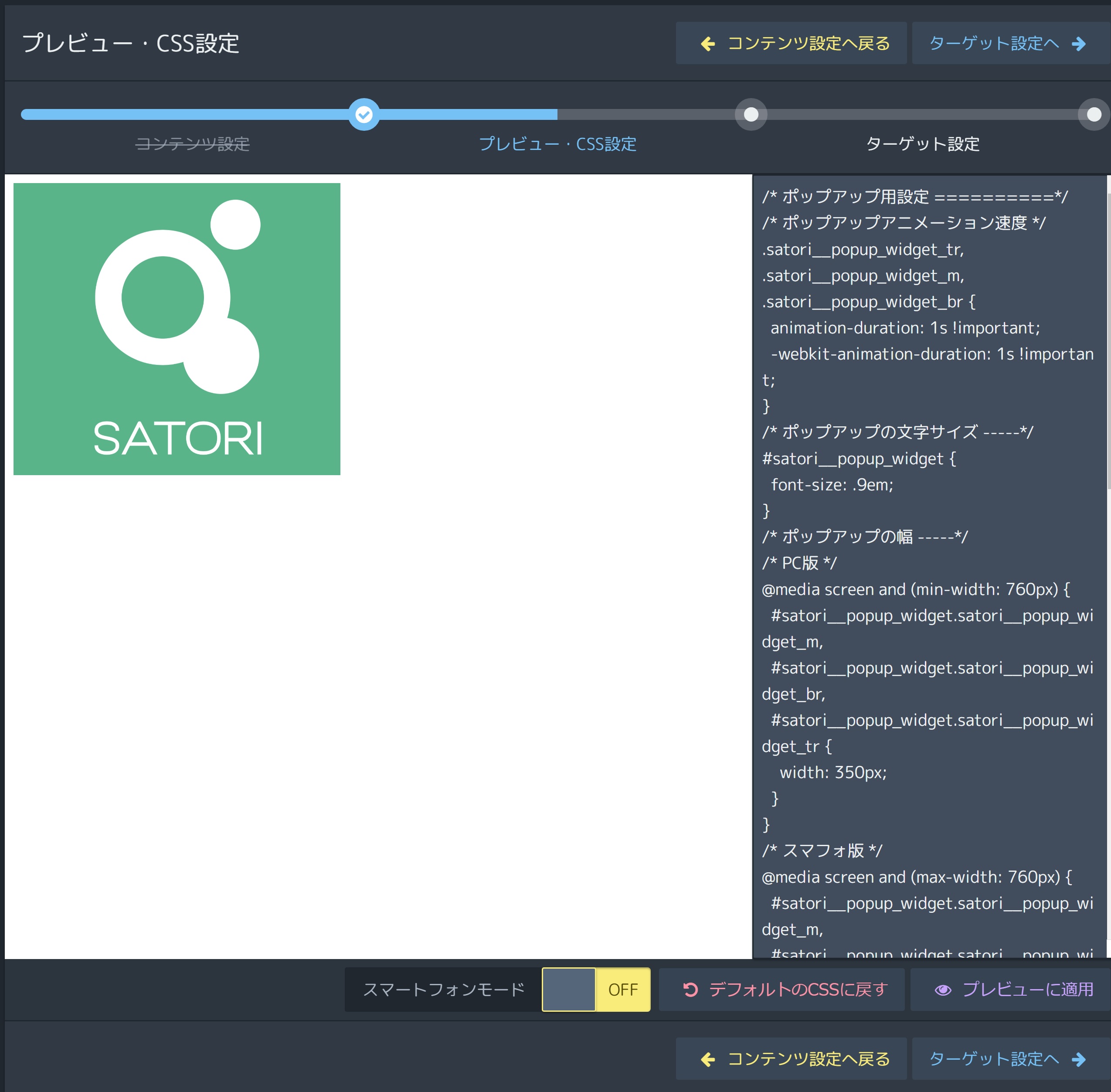The image size is (1111, 1092).
Task: Click the right arrow icon in top next button
Action: coord(1079,44)
